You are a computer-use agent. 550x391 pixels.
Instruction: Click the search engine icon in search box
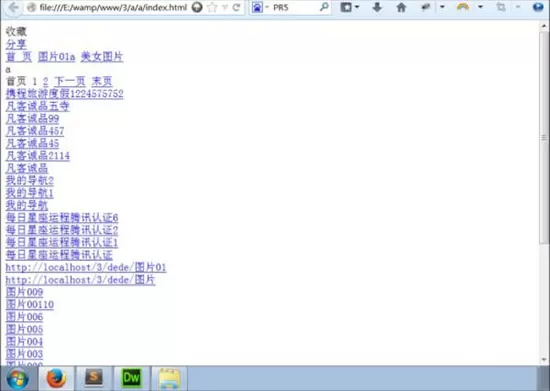(x=257, y=7)
